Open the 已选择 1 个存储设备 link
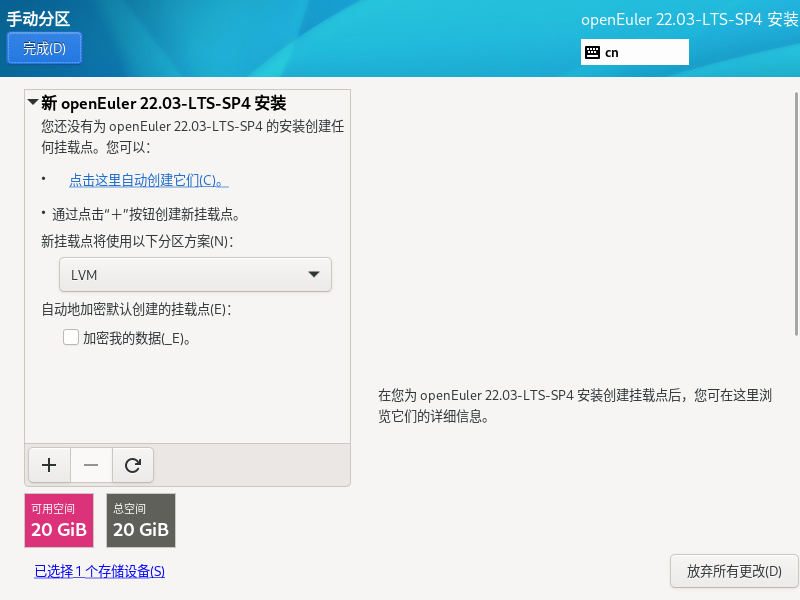Screen dimensions: 800x600 pos(99,571)
